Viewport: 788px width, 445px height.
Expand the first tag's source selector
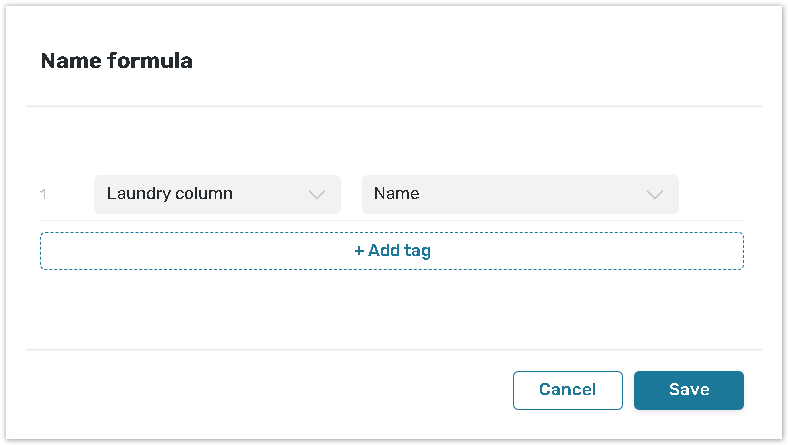[217, 194]
